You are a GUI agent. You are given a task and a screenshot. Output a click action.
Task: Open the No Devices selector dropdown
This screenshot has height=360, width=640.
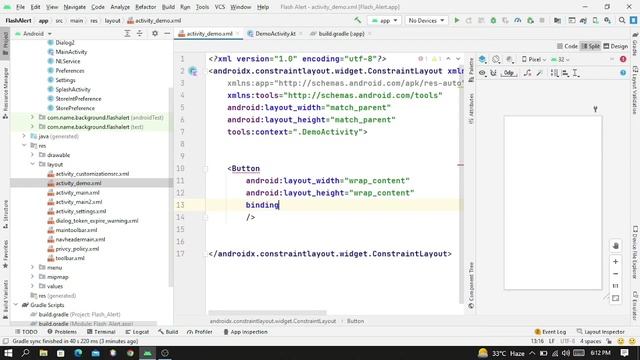[426, 20]
